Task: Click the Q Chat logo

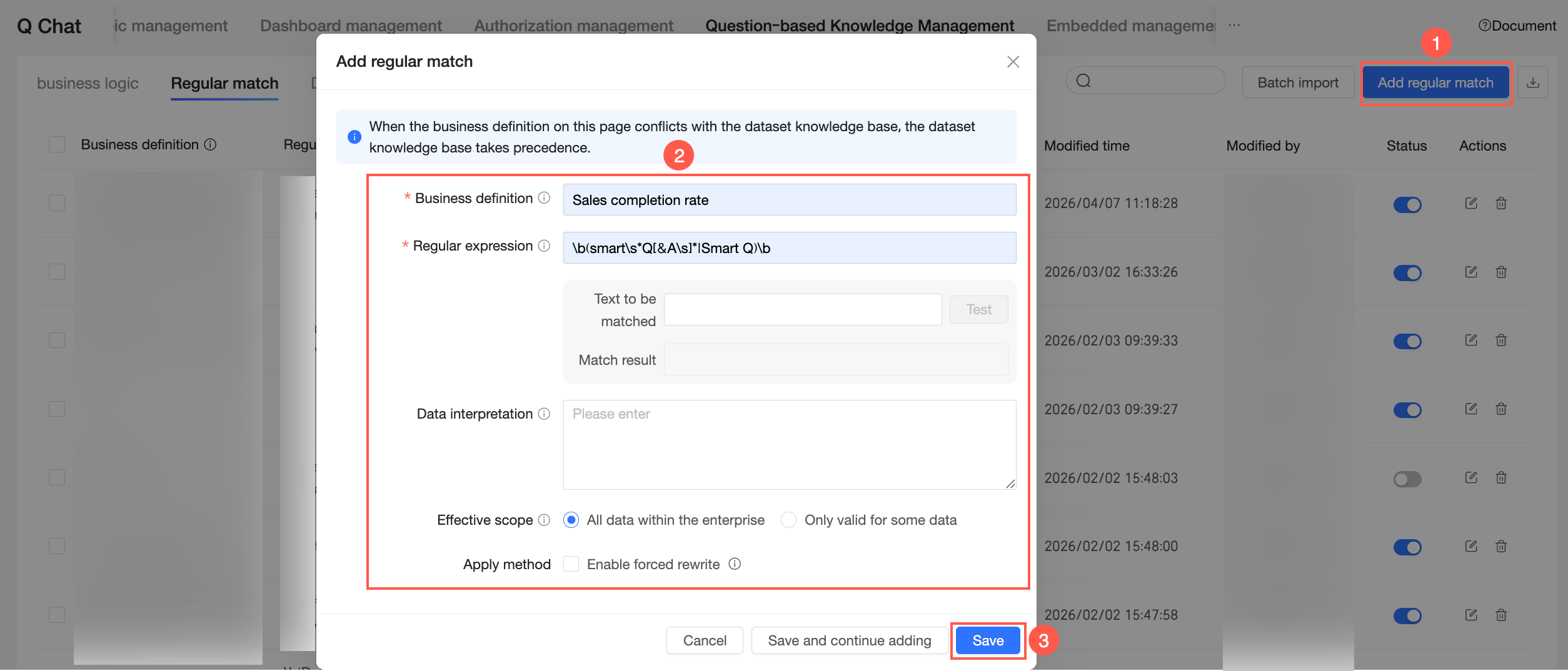Action: coord(49,26)
